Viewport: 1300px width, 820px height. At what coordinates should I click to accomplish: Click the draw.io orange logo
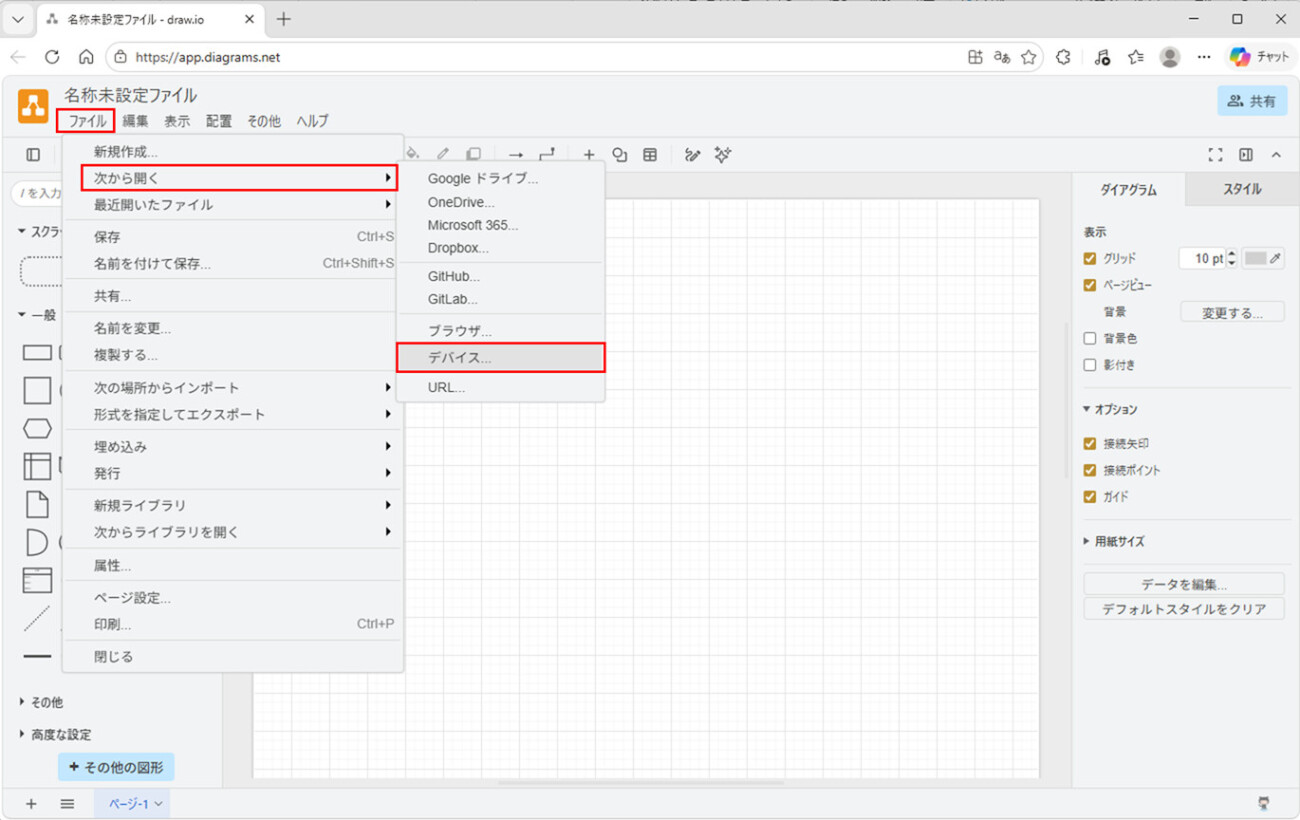click(x=33, y=106)
